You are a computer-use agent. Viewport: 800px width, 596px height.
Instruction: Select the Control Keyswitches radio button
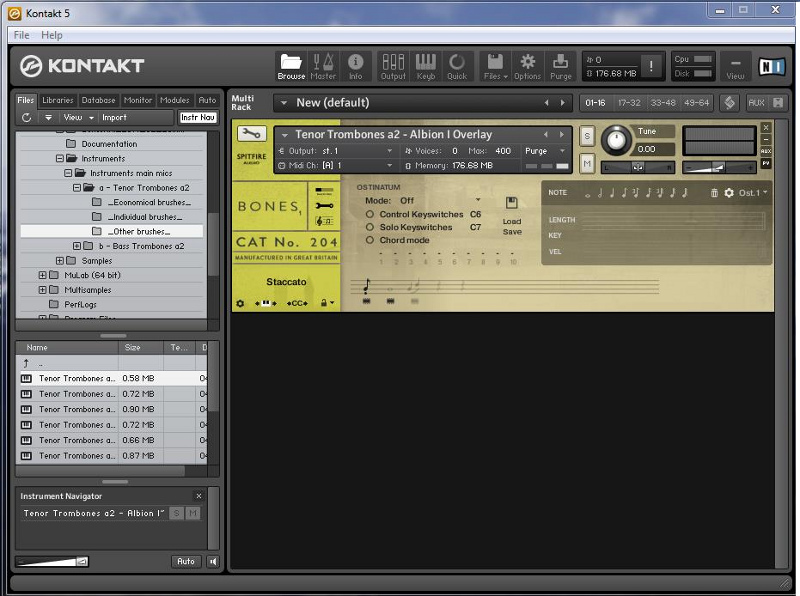click(x=369, y=214)
